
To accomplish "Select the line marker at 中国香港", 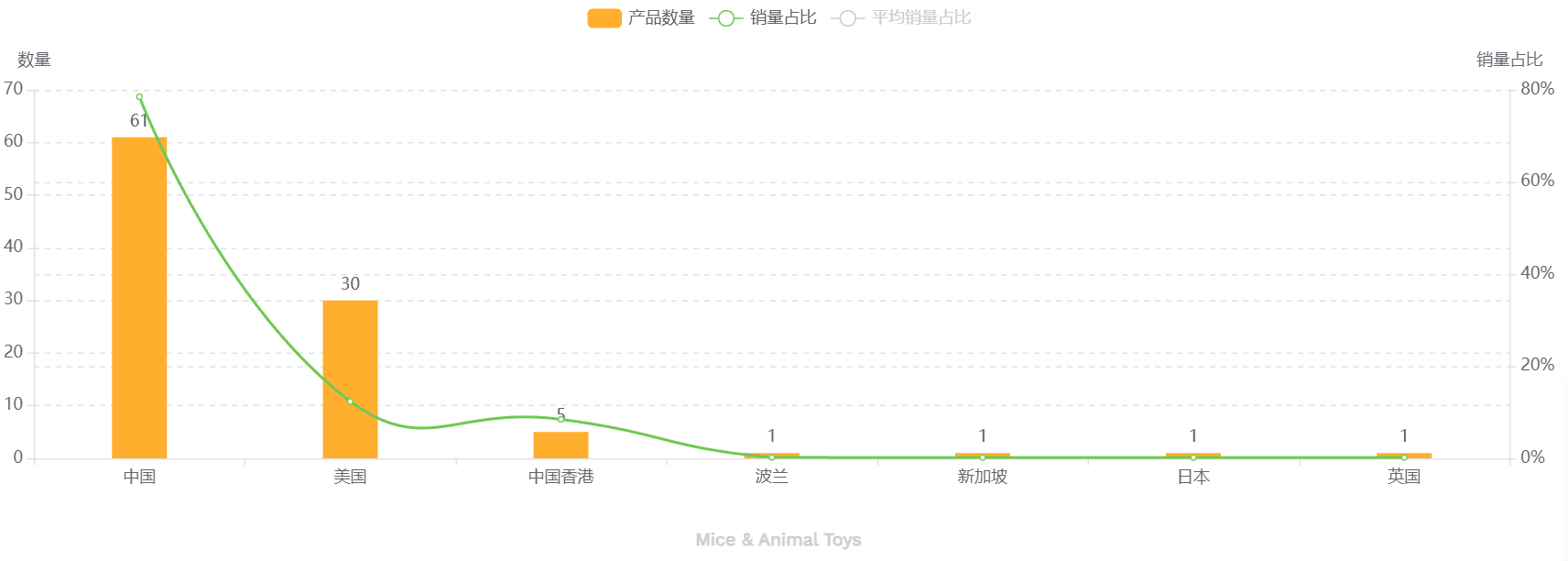I will (x=561, y=419).
